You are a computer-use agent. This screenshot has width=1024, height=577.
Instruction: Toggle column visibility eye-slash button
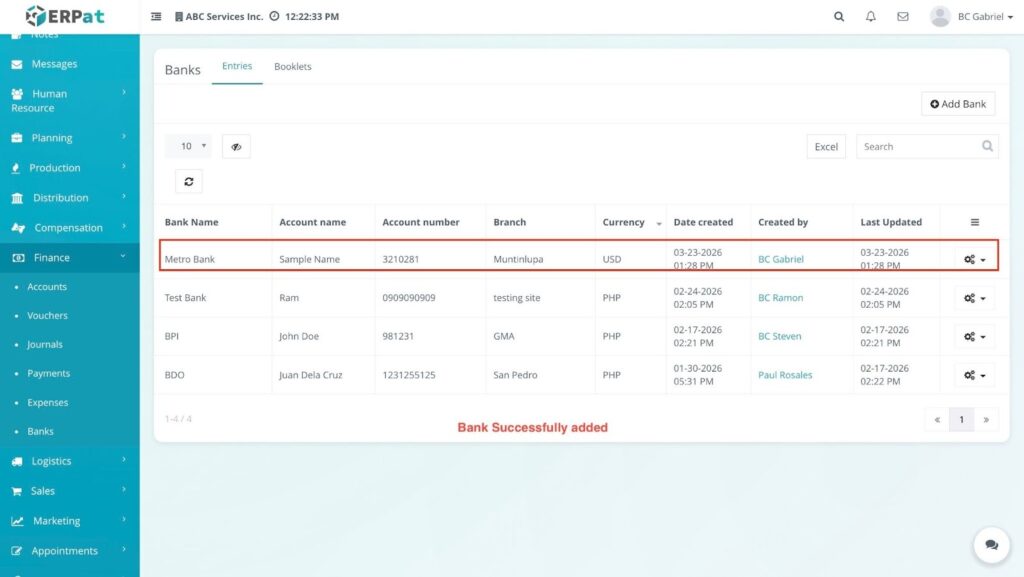[x=236, y=146]
